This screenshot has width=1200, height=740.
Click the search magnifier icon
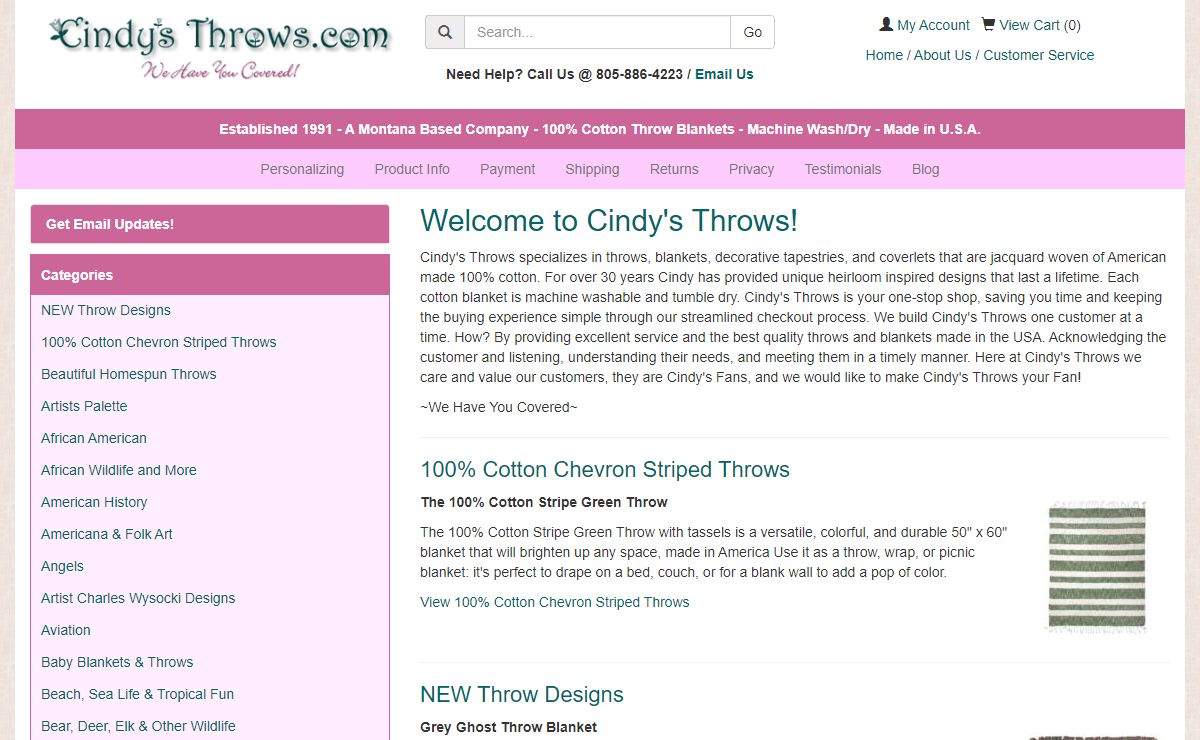click(x=445, y=32)
